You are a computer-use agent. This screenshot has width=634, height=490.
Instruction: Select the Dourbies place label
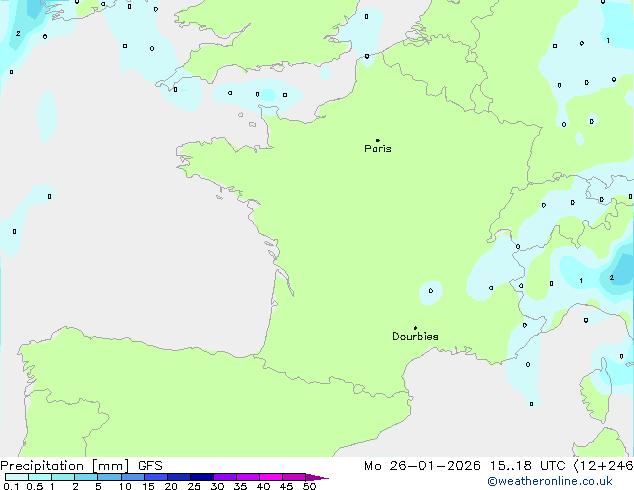tap(415, 337)
